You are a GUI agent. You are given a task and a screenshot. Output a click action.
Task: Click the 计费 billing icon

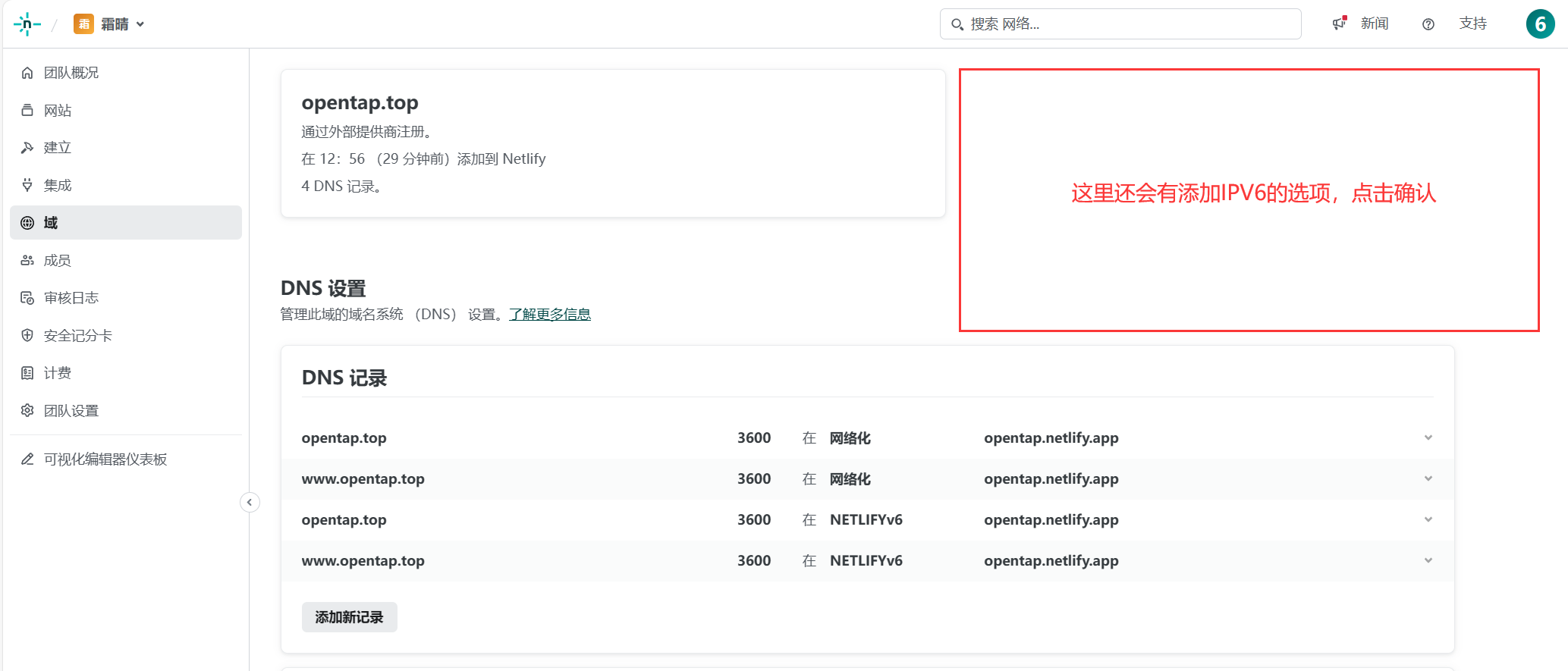27,373
